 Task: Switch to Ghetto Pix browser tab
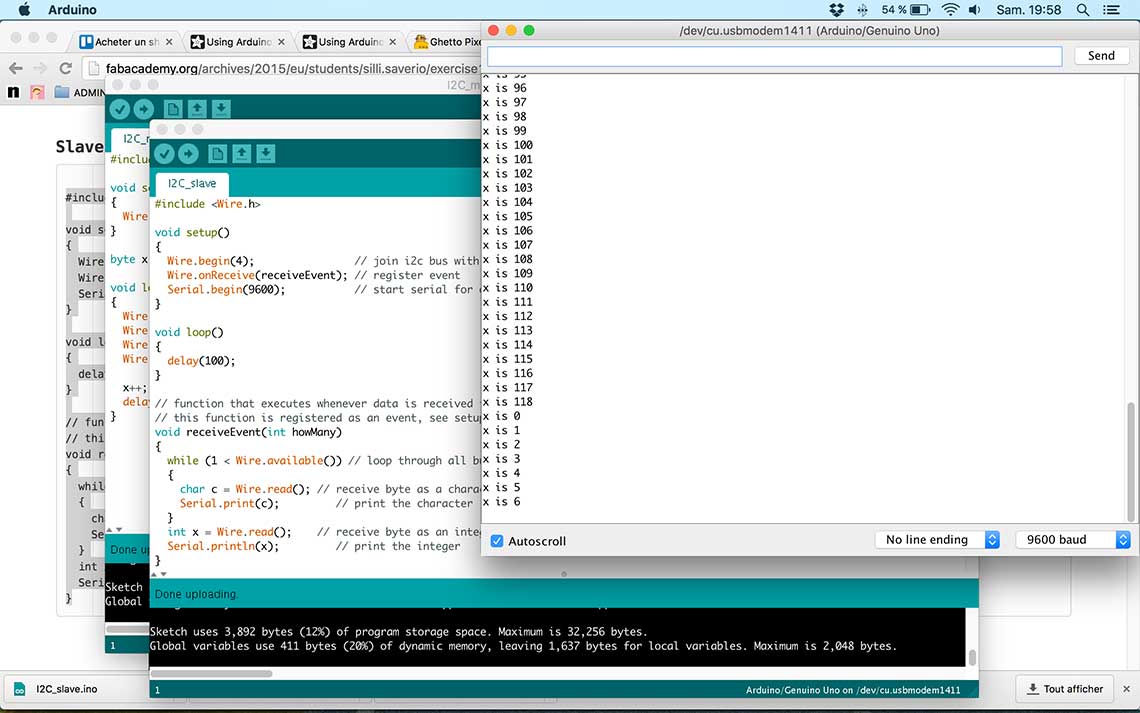coord(448,42)
